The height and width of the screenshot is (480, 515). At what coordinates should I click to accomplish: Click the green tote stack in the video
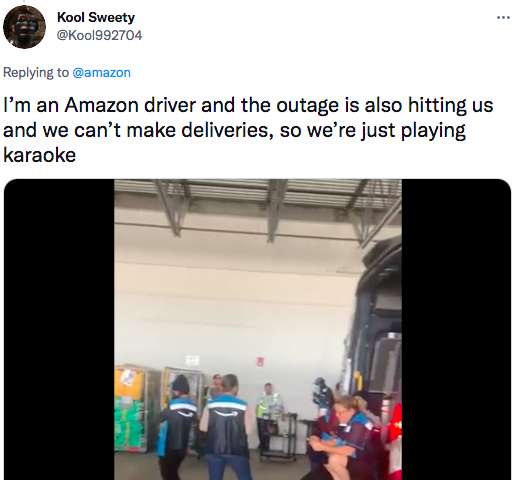click(129, 424)
